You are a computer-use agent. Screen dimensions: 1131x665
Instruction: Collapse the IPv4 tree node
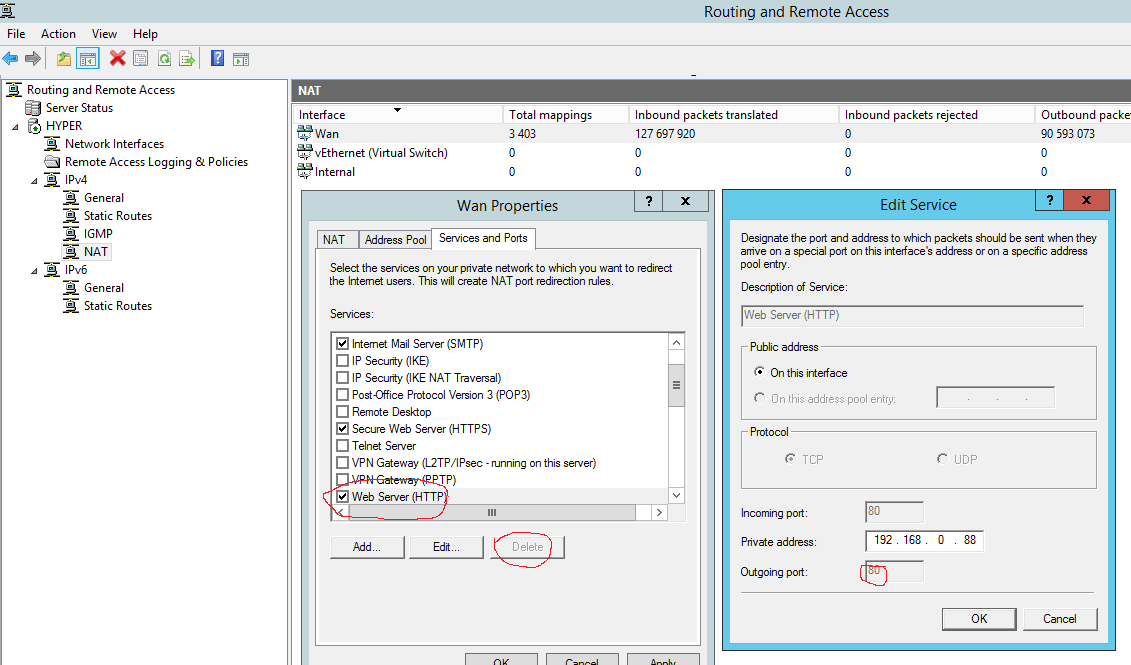(x=35, y=180)
